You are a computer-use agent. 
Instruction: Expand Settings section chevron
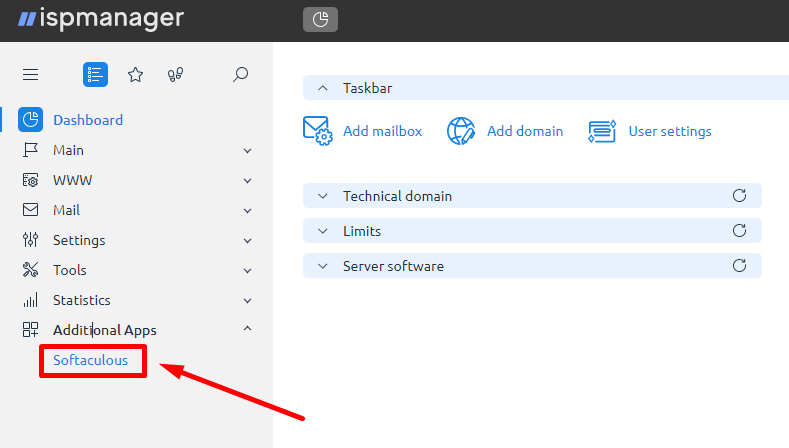tap(248, 241)
